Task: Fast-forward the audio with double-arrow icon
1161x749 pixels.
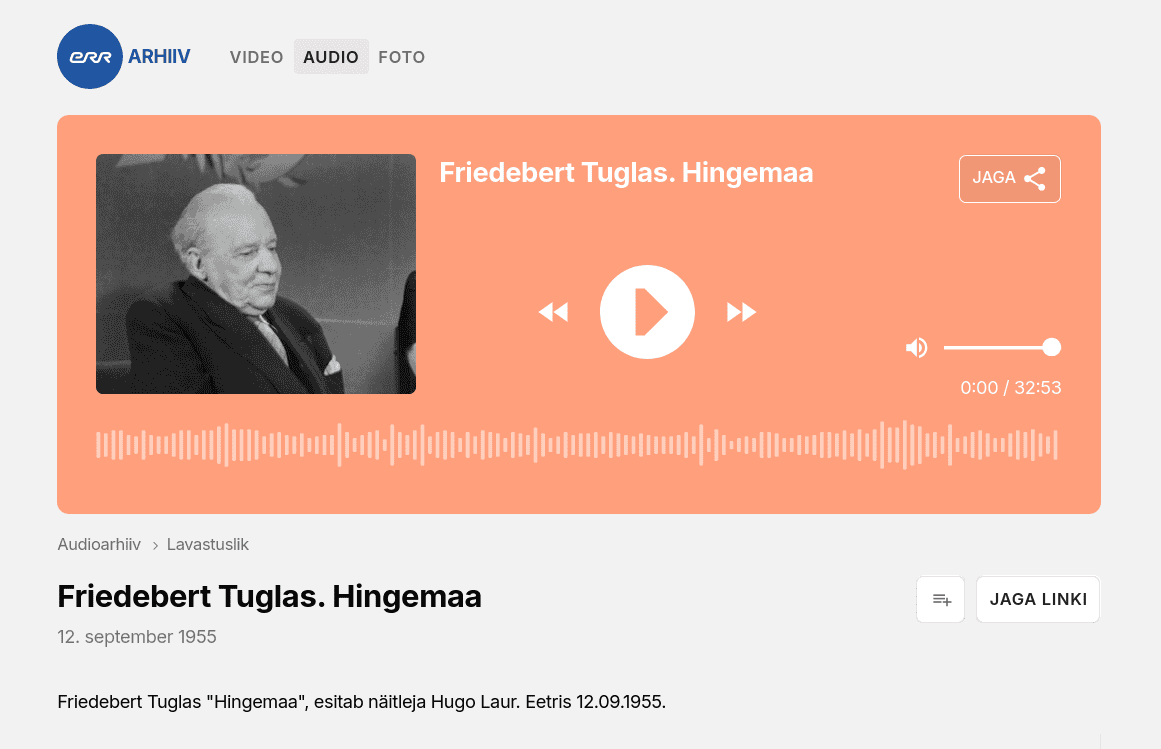Action: coord(741,312)
